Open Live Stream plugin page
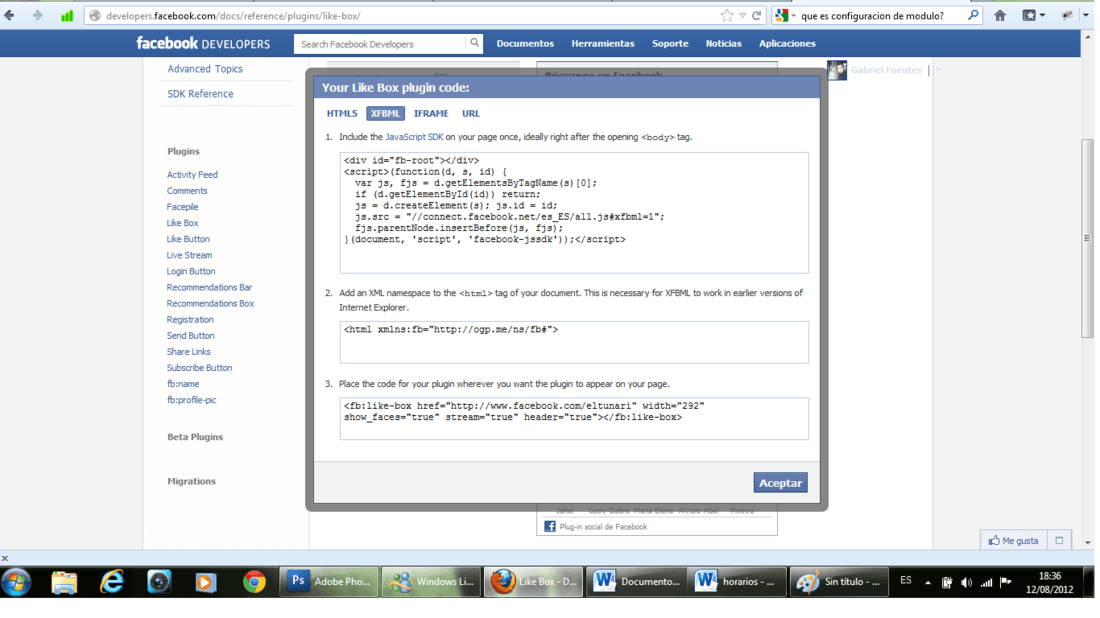Image resolution: width=1100 pixels, height=618 pixels. coord(189,255)
